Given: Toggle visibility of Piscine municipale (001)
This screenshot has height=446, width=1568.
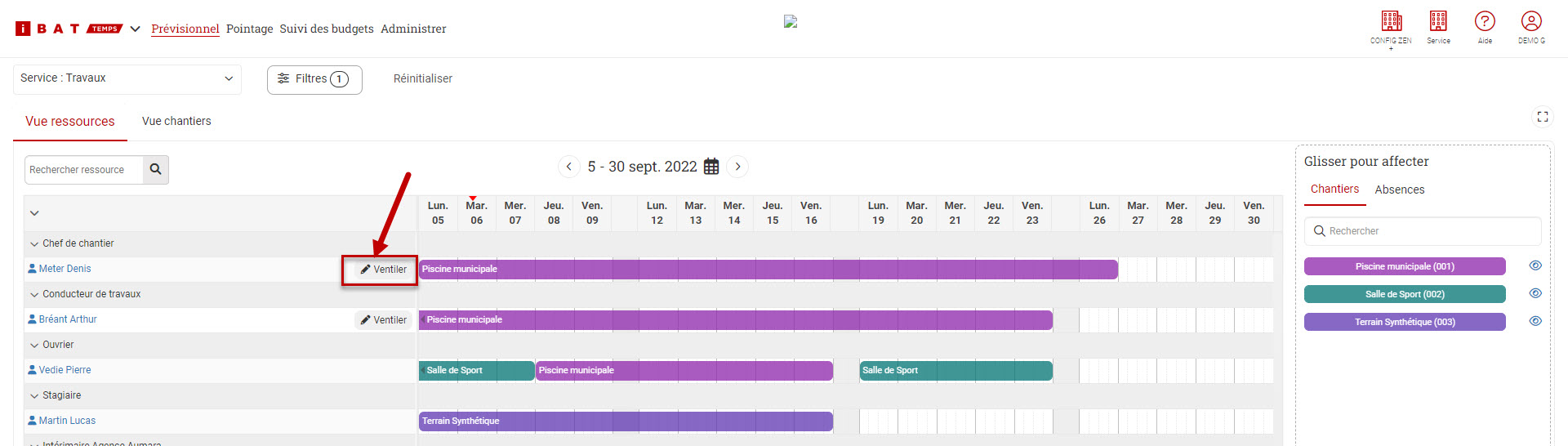Looking at the screenshot, I should coord(1535,266).
